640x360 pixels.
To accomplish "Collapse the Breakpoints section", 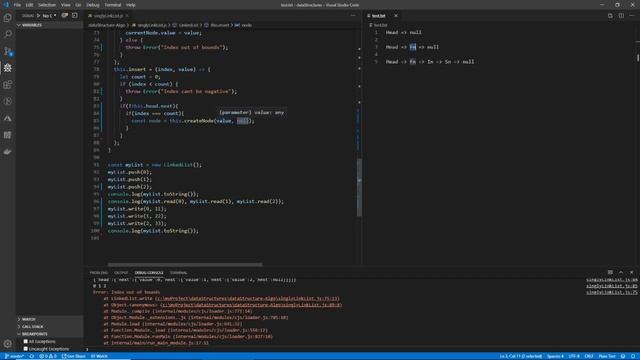I will 49,334.
